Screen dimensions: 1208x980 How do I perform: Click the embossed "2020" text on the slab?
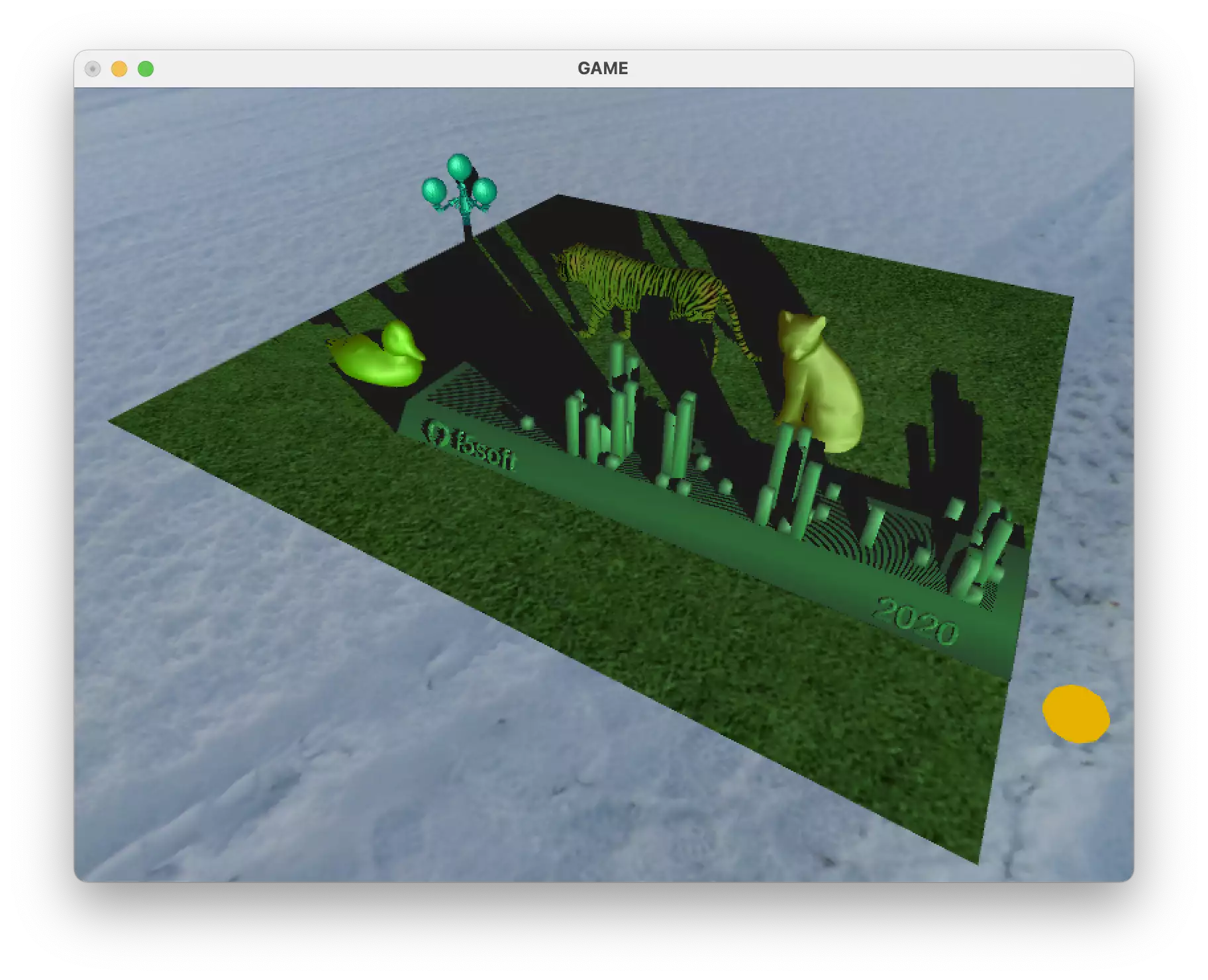(x=917, y=621)
